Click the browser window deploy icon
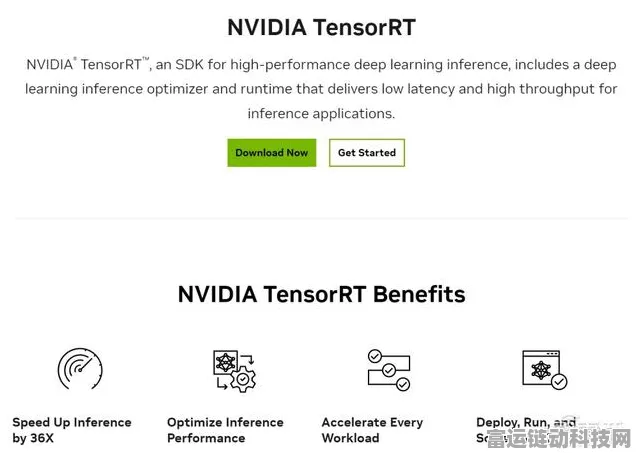 [545, 369]
